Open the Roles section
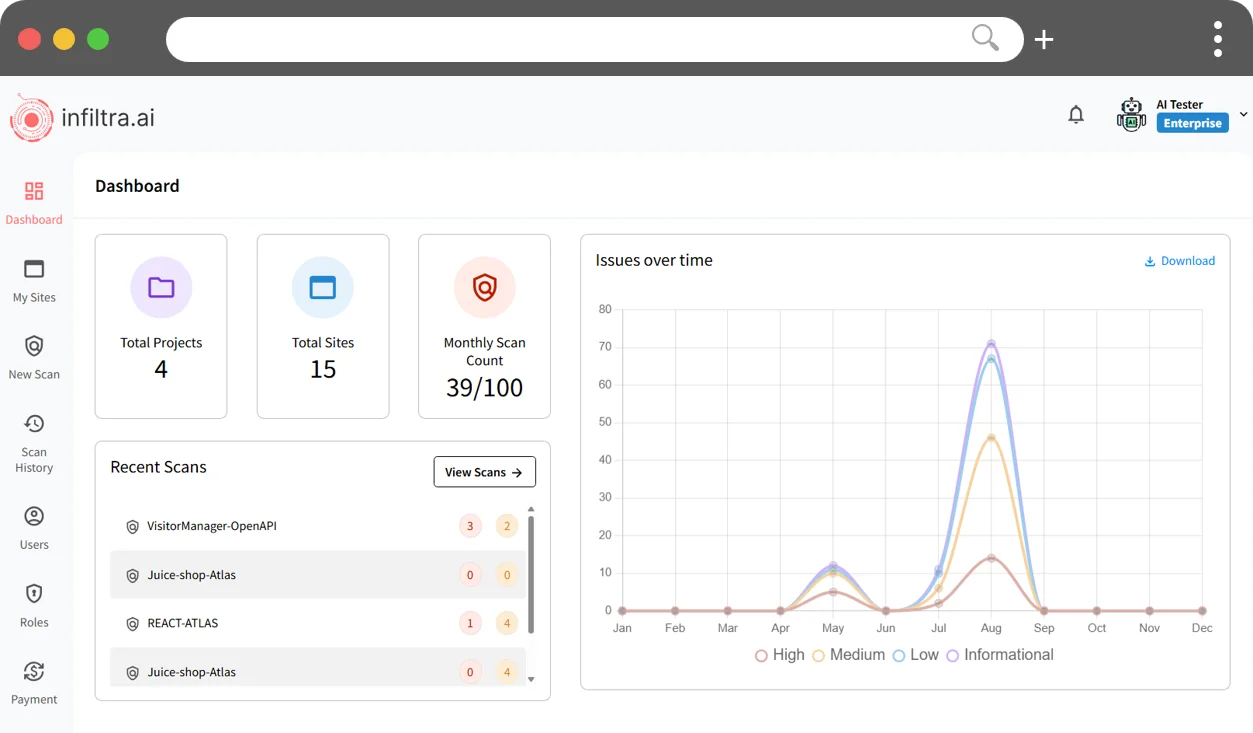The height and width of the screenshot is (733, 1253). coord(34,605)
